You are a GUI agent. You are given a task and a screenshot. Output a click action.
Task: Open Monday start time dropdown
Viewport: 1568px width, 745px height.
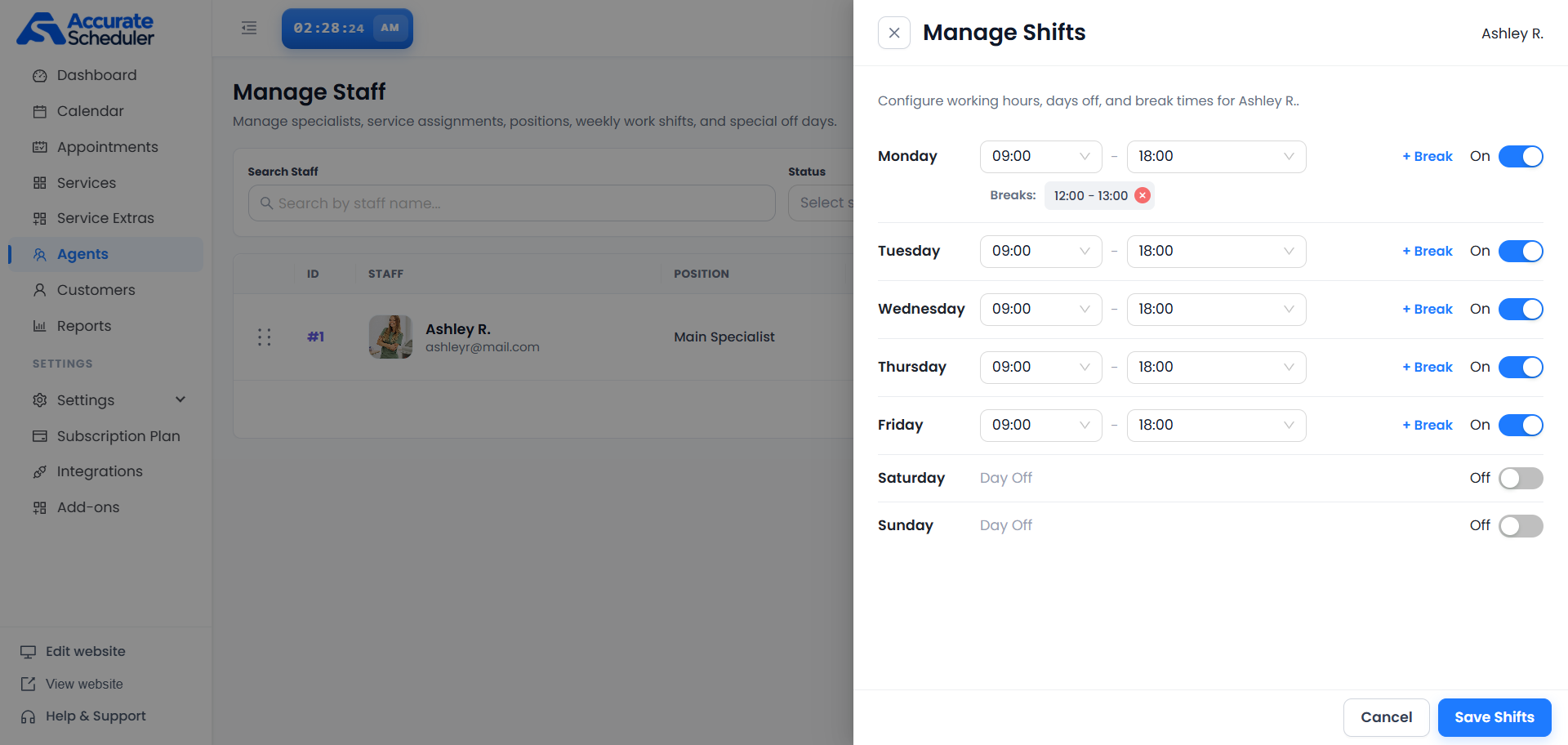(x=1040, y=156)
